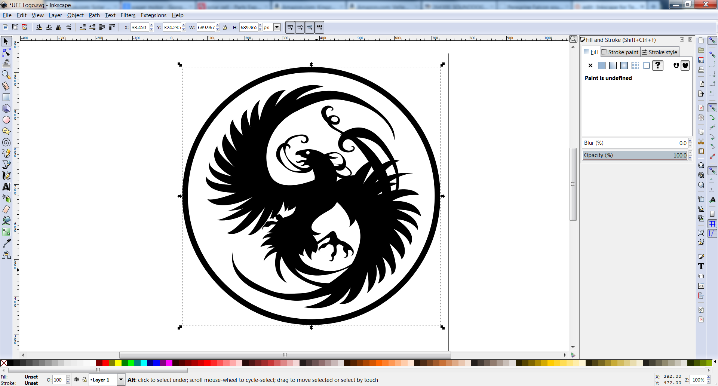Select the evenodd fill rule button
Screen dimensions: 718x386
[676, 65]
